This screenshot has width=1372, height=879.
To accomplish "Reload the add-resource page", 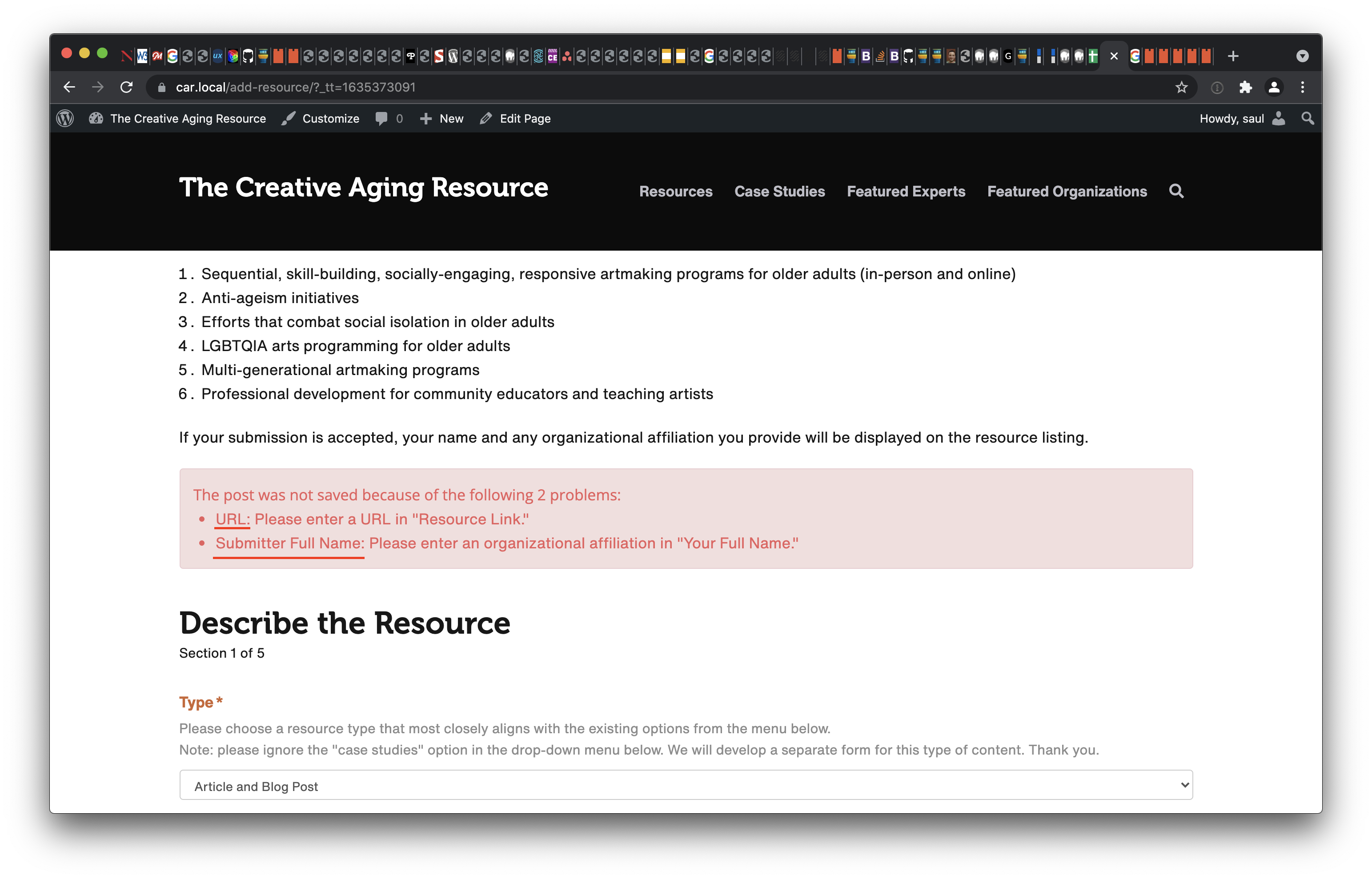I will click(127, 88).
